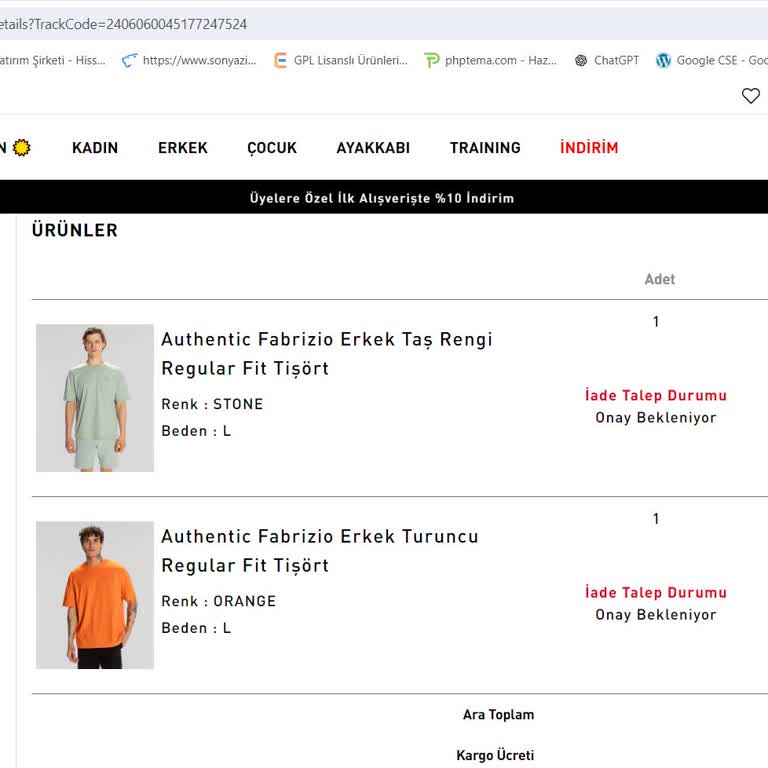Open the Yatırım Şirketi bookmark

pyautogui.click(x=52, y=60)
